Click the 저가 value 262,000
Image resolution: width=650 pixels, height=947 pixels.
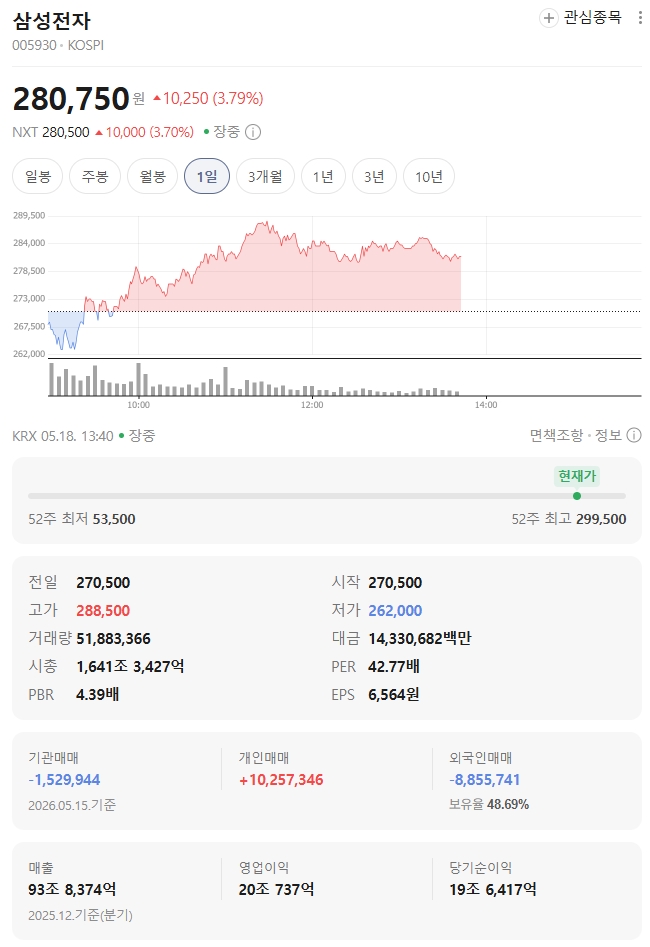coord(395,611)
